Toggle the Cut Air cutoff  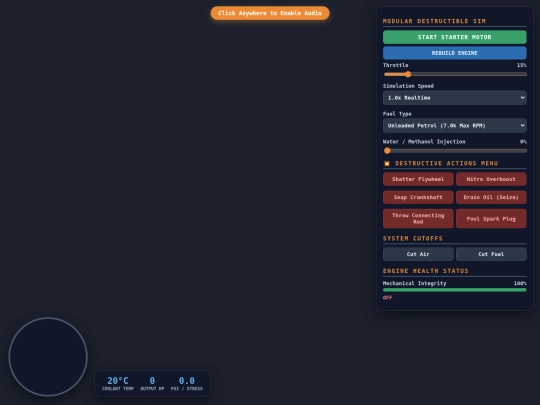click(418, 254)
